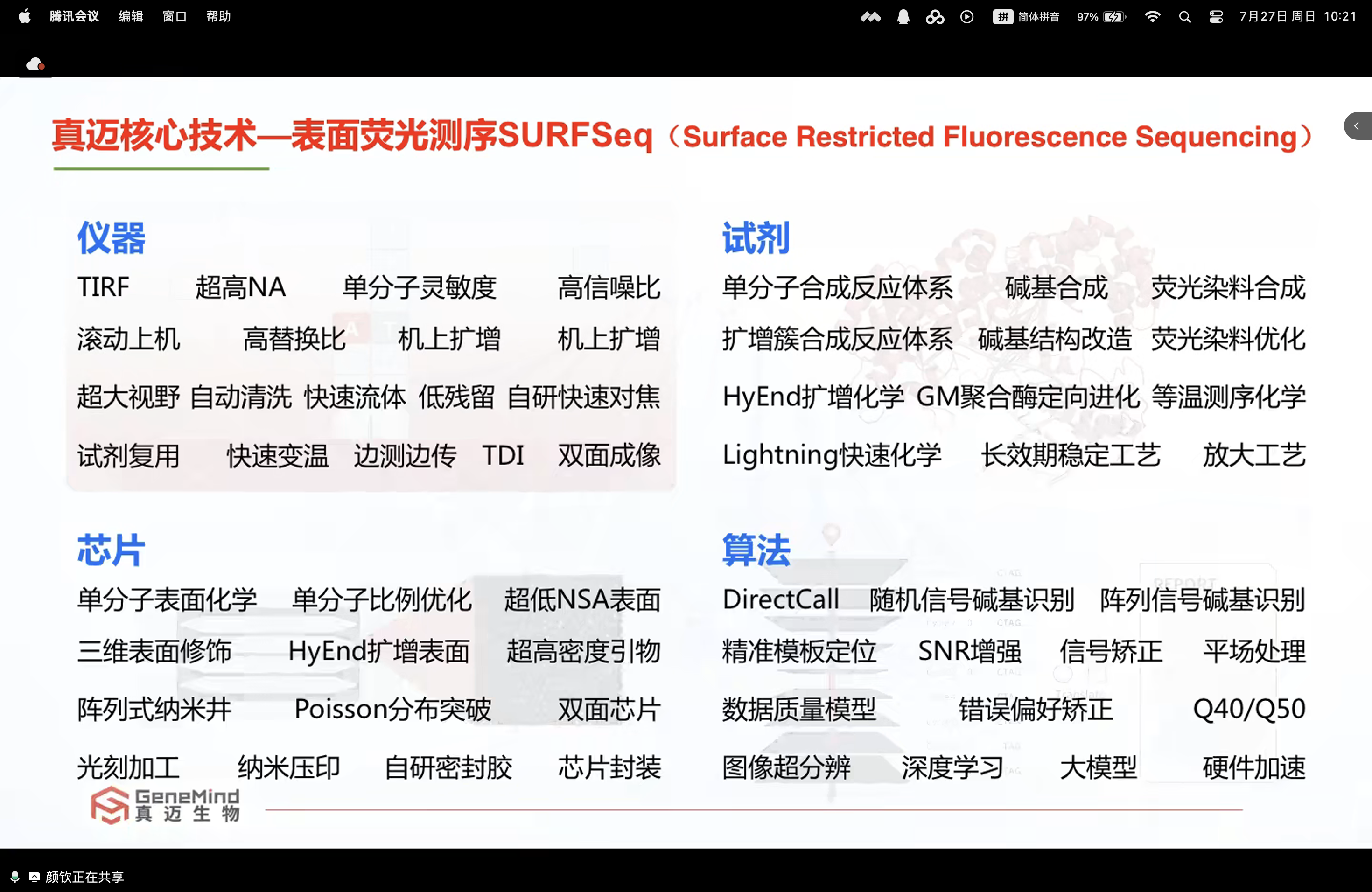Click the battery status icon
The height and width of the screenshot is (892, 1372).
[x=1102, y=17]
